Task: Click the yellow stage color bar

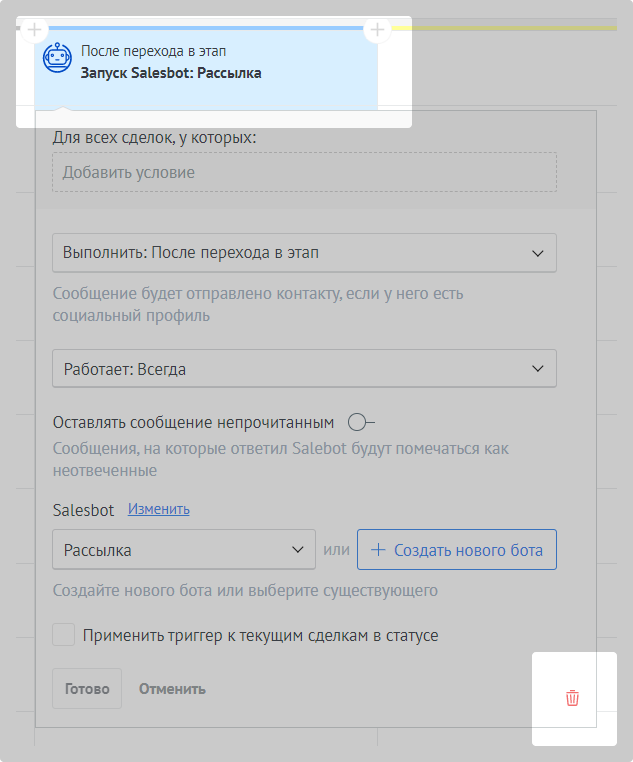Action: click(x=510, y=28)
